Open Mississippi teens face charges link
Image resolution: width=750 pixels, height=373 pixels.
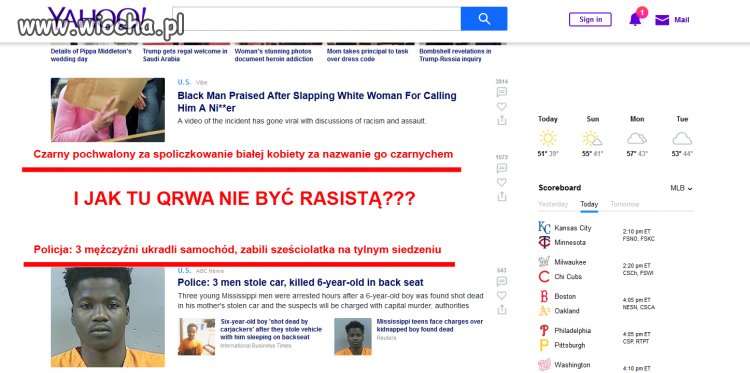coord(430,326)
